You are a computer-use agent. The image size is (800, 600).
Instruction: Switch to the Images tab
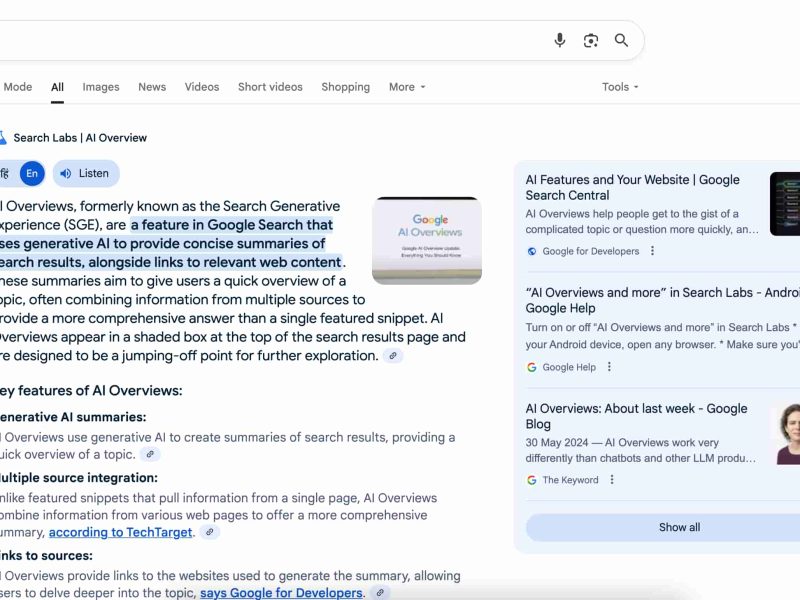click(x=101, y=87)
